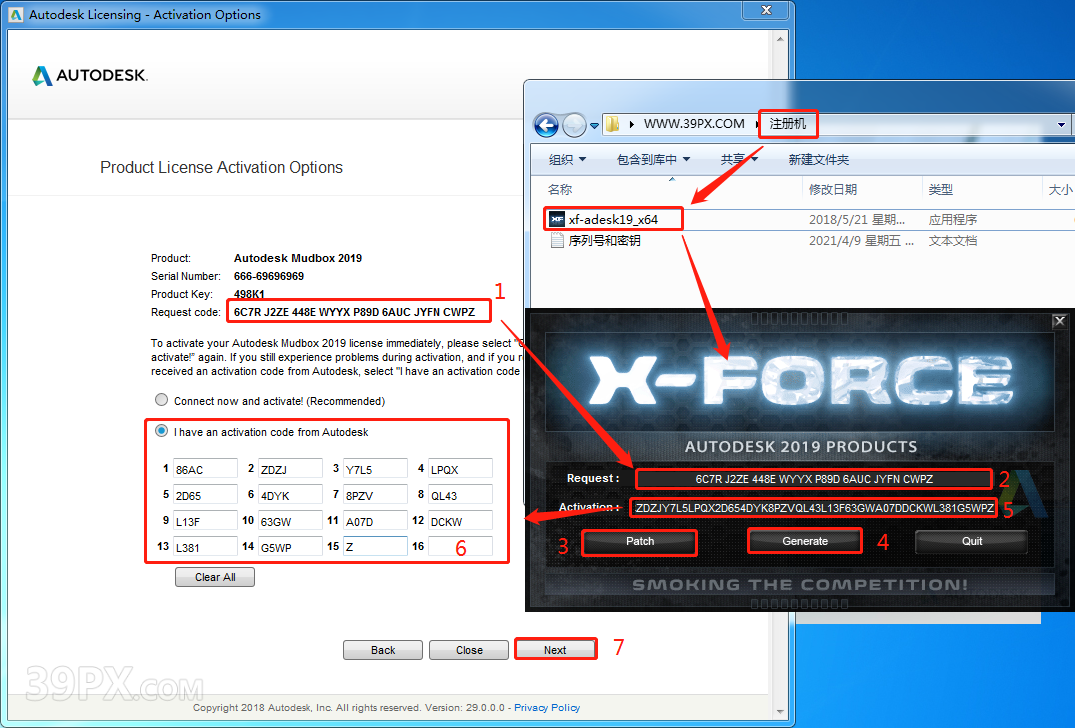Screen dimensions: 1075x728
Task: Open the 组织 dropdown menu
Action: [567, 160]
